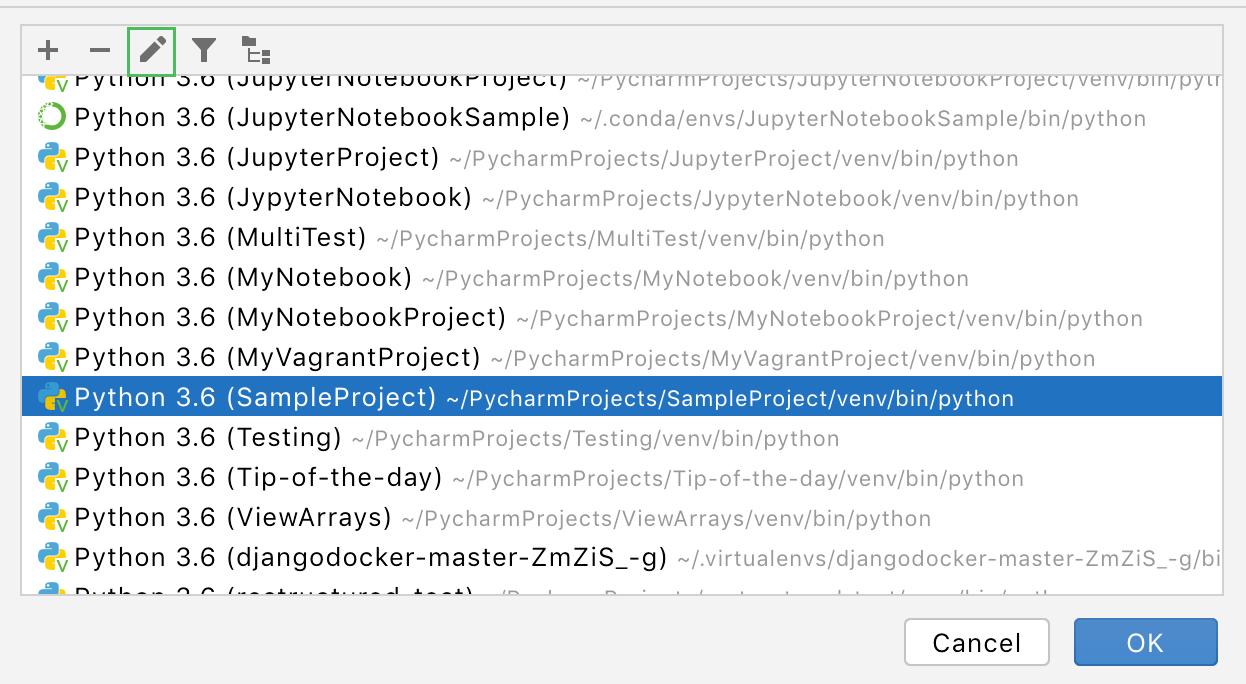Pick the djangodocker-master-ZmZiS_-g interpreter

[370, 558]
